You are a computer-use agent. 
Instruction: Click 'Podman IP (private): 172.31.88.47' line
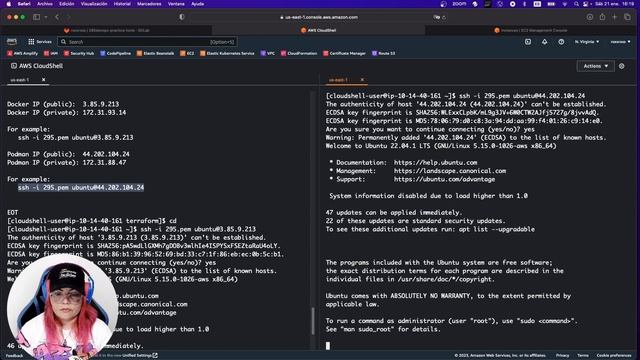click(67, 162)
